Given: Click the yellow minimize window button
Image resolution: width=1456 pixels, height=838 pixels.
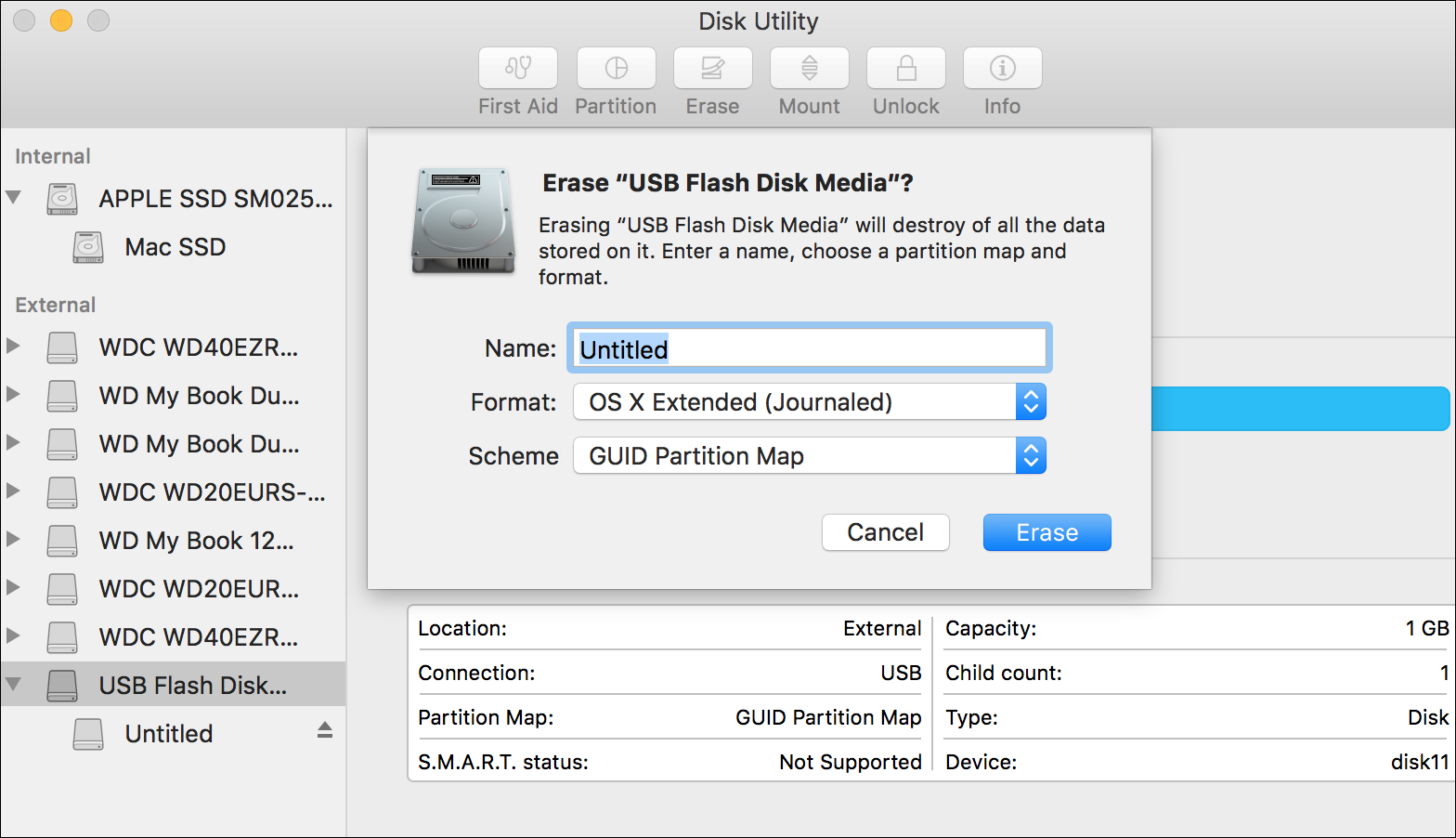Looking at the screenshot, I should point(61,20).
